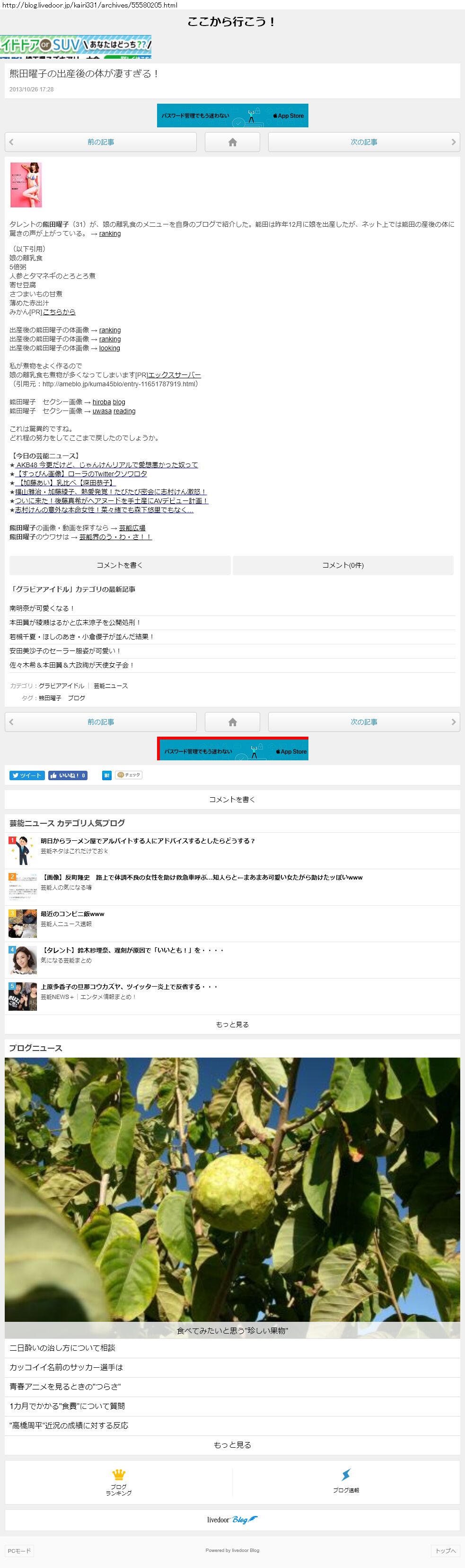Image resolution: width=465 pixels, height=1568 pixels.
Task: Click the Facebook like button
Action: [x=68, y=775]
